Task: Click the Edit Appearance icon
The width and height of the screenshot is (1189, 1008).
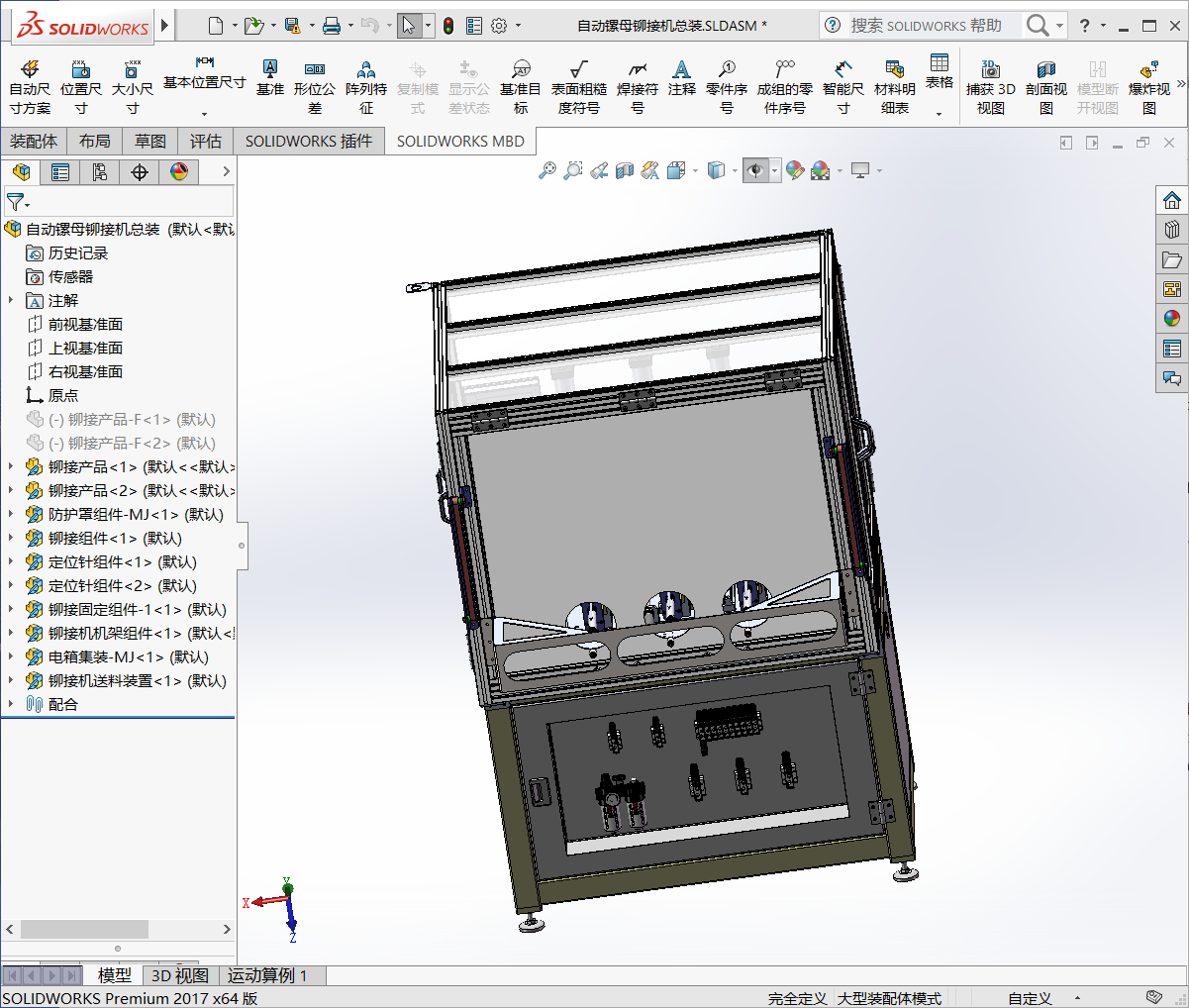Action: [795, 170]
